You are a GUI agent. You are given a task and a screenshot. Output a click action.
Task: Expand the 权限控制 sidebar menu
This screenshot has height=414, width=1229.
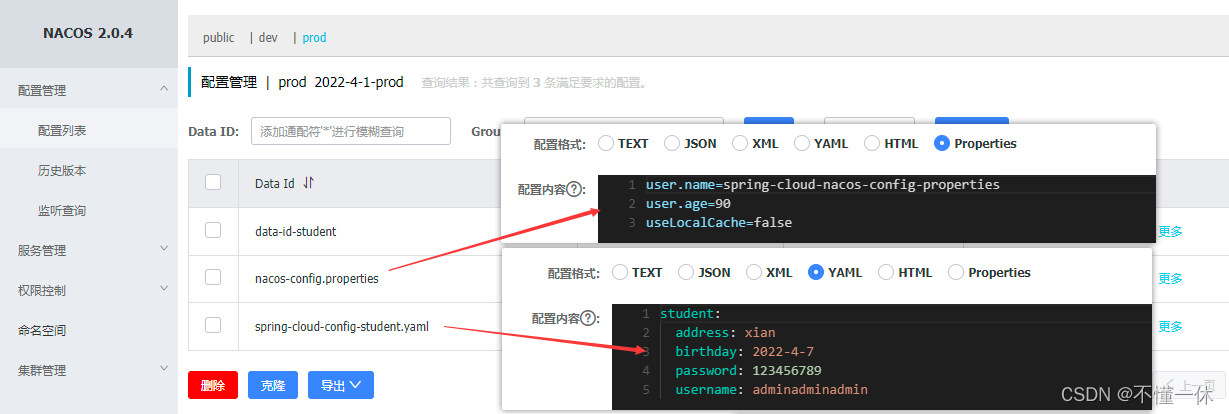(x=88, y=290)
